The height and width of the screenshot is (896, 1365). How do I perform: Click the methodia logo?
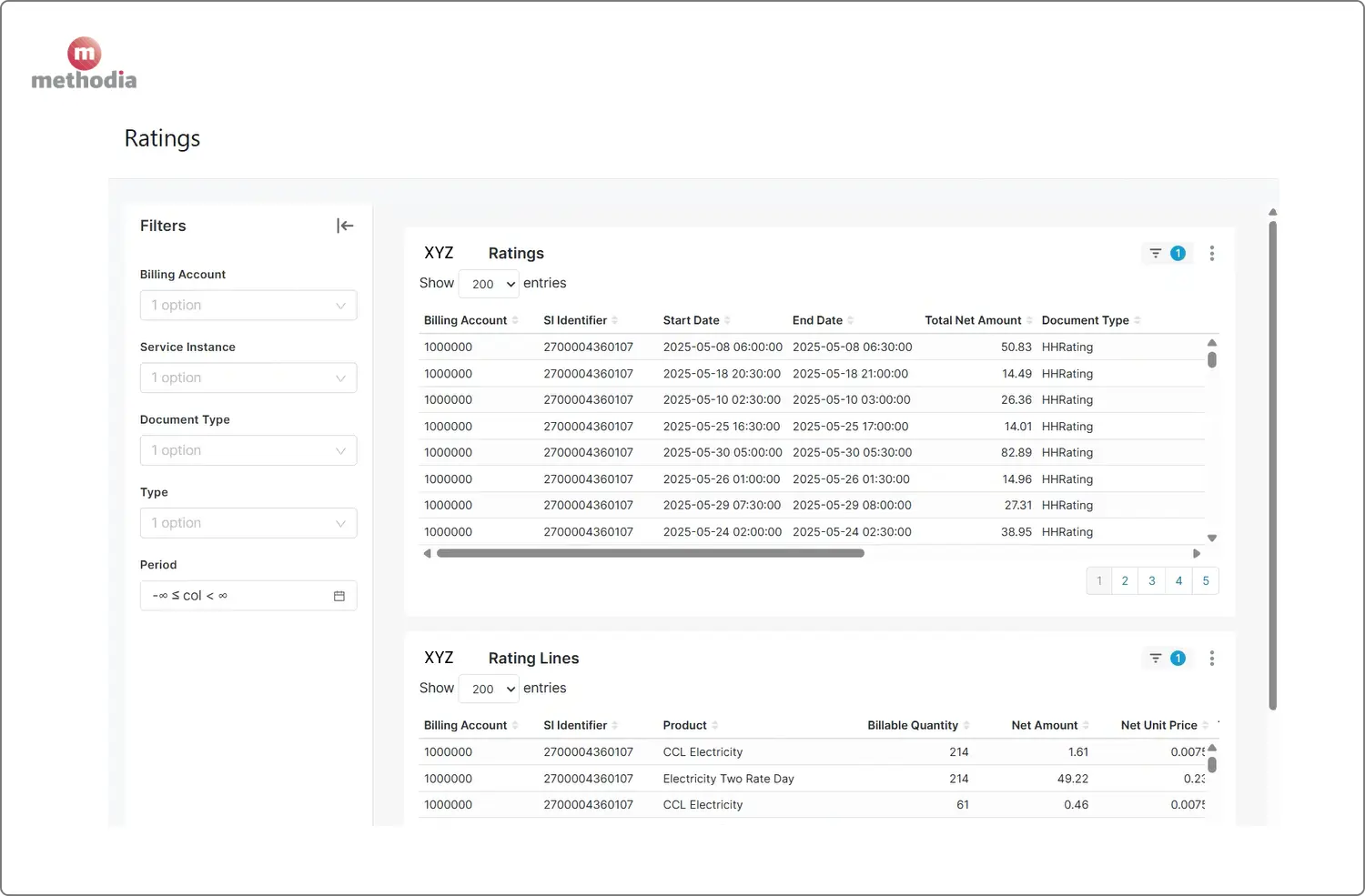[84, 64]
